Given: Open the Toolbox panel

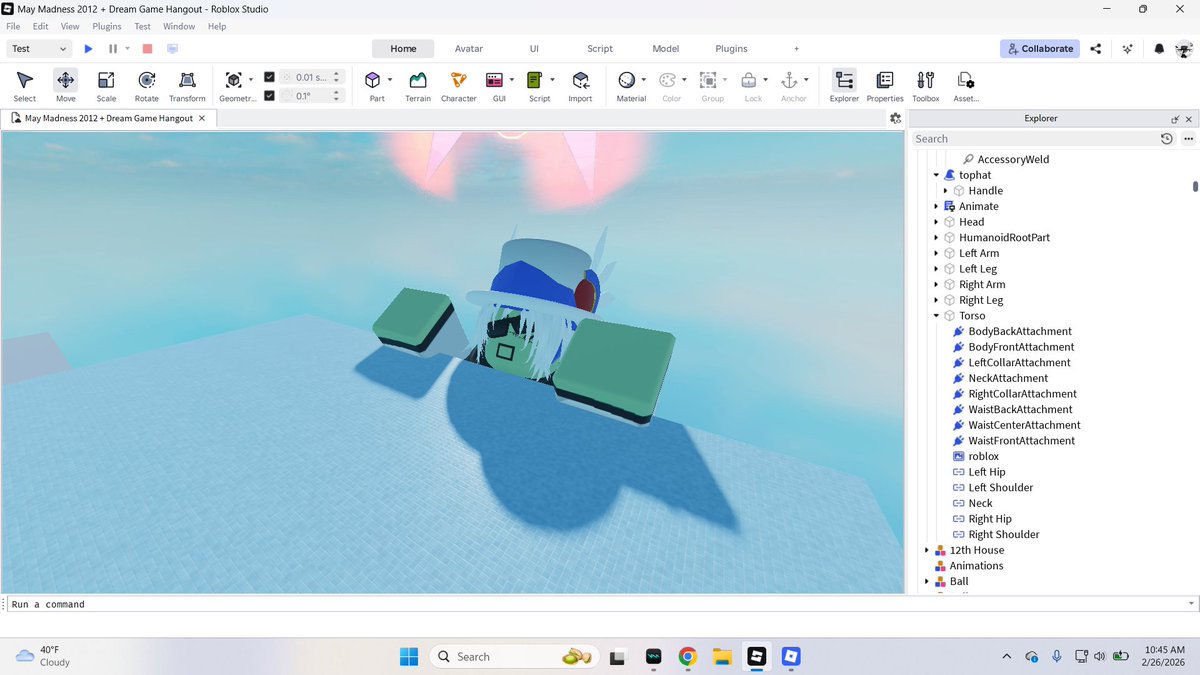Looking at the screenshot, I should (x=926, y=86).
